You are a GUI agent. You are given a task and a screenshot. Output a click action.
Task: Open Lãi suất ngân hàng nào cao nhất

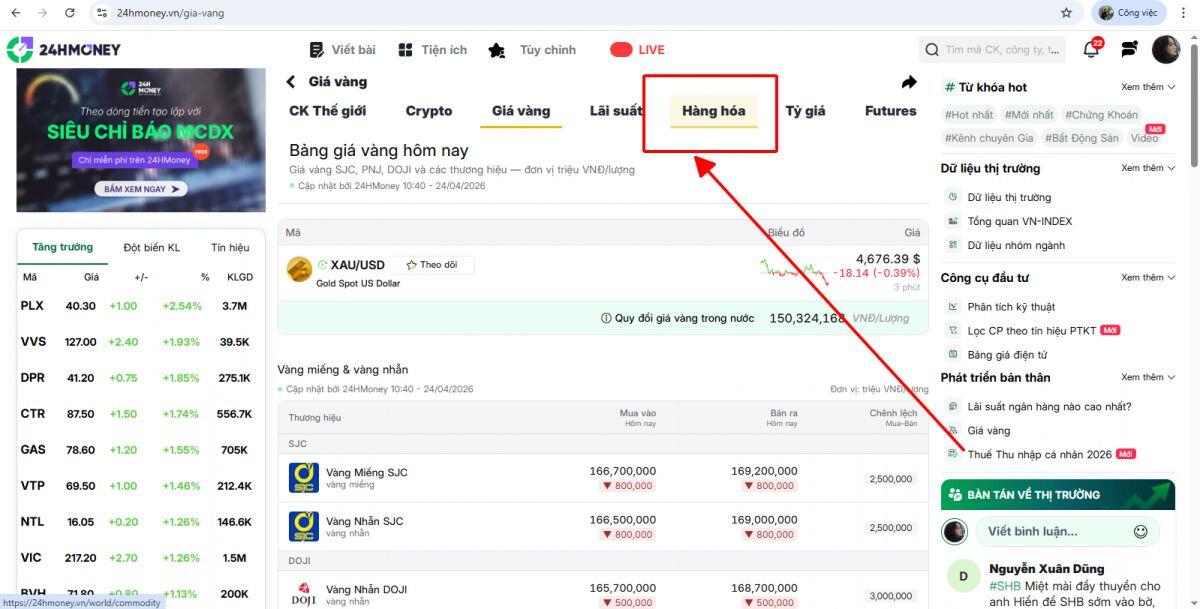pyautogui.click(x=1050, y=407)
